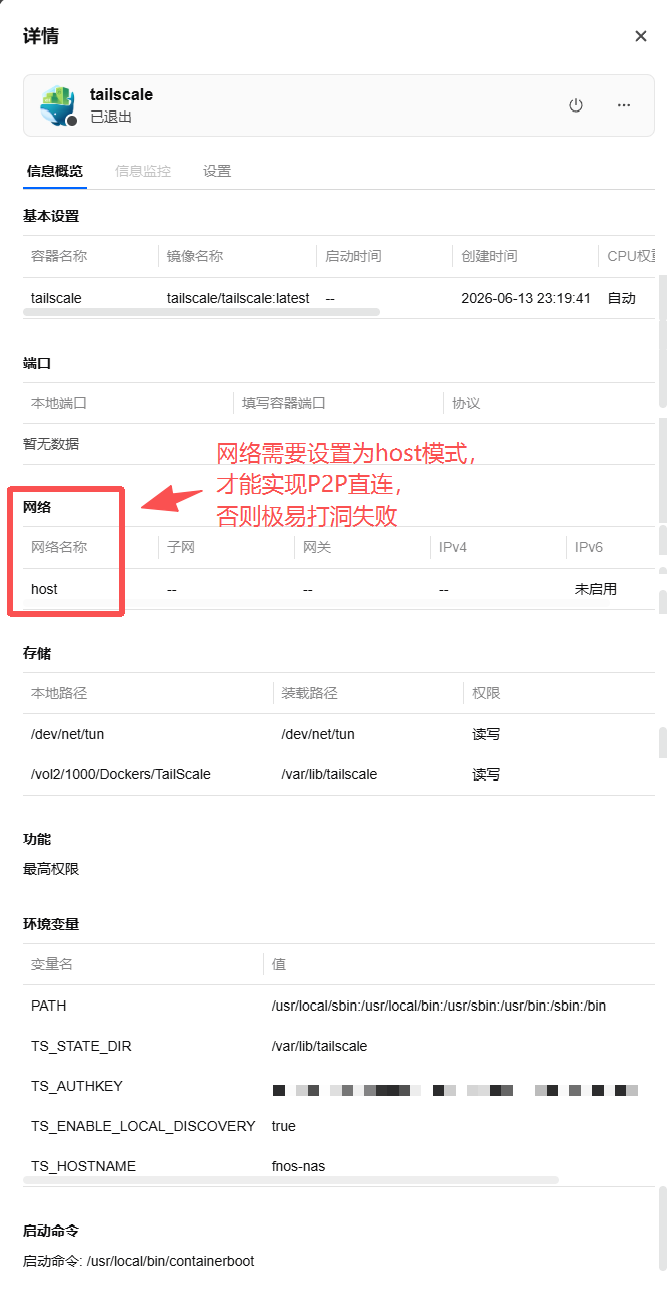The width and height of the screenshot is (672, 1305).
Task: Click the TS_ENABLE_LOCAL_DISCOVERY variable name
Action: pyautogui.click(x=143, y=1126)
